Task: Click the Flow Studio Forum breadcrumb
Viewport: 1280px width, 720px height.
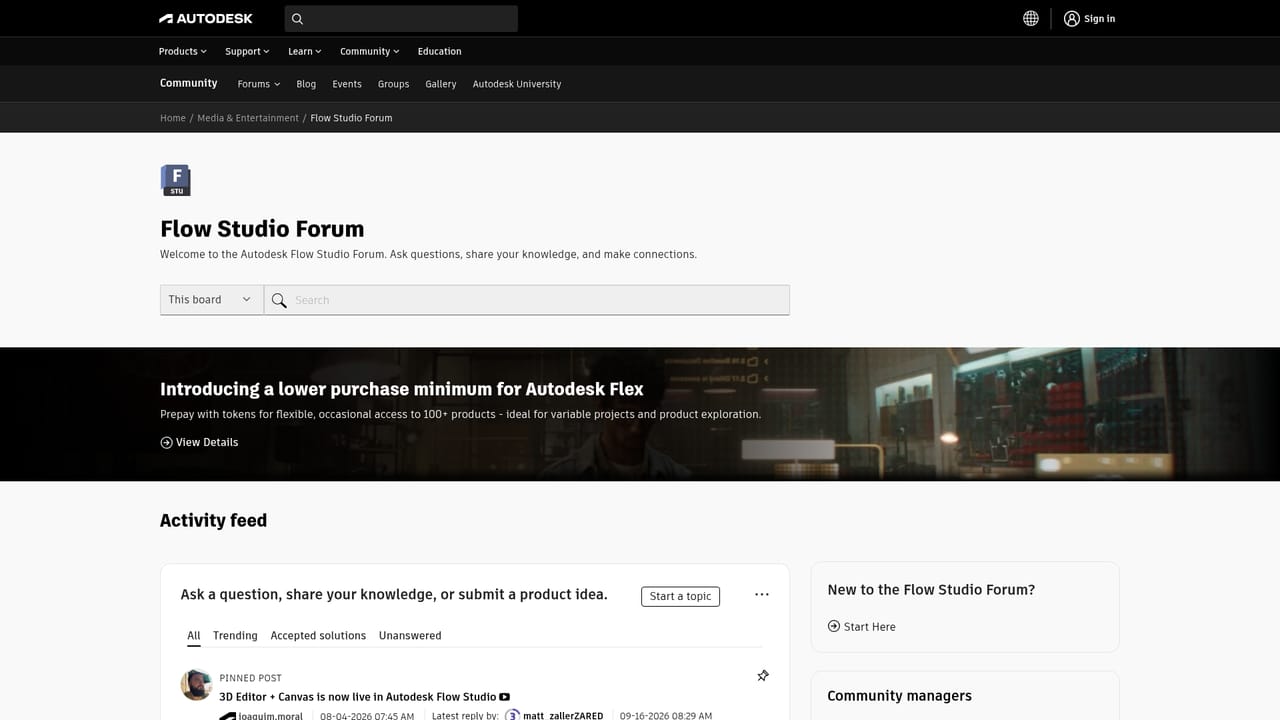Action: (x=351, y=118)
